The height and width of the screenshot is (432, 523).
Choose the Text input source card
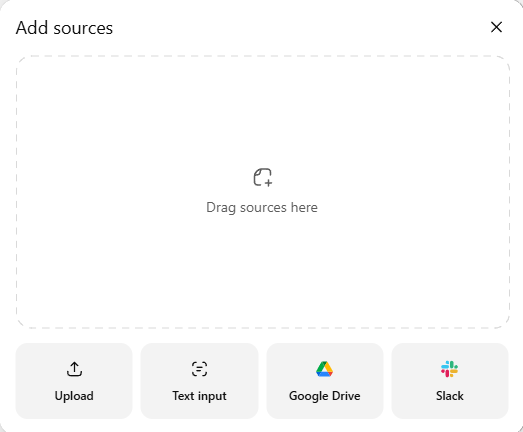(199, 381)
